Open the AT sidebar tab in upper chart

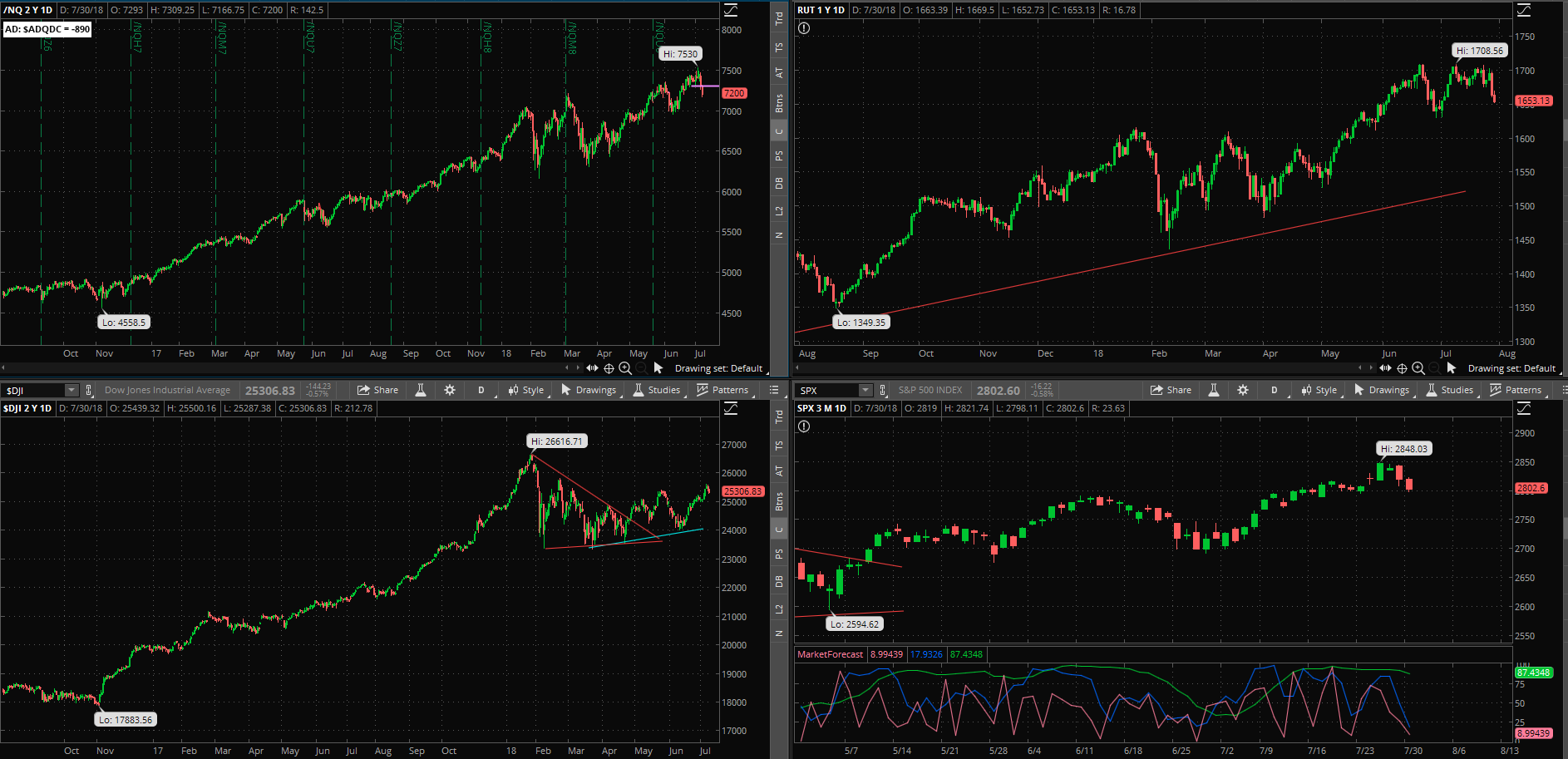pyautogui.click(x=779, y=73)
